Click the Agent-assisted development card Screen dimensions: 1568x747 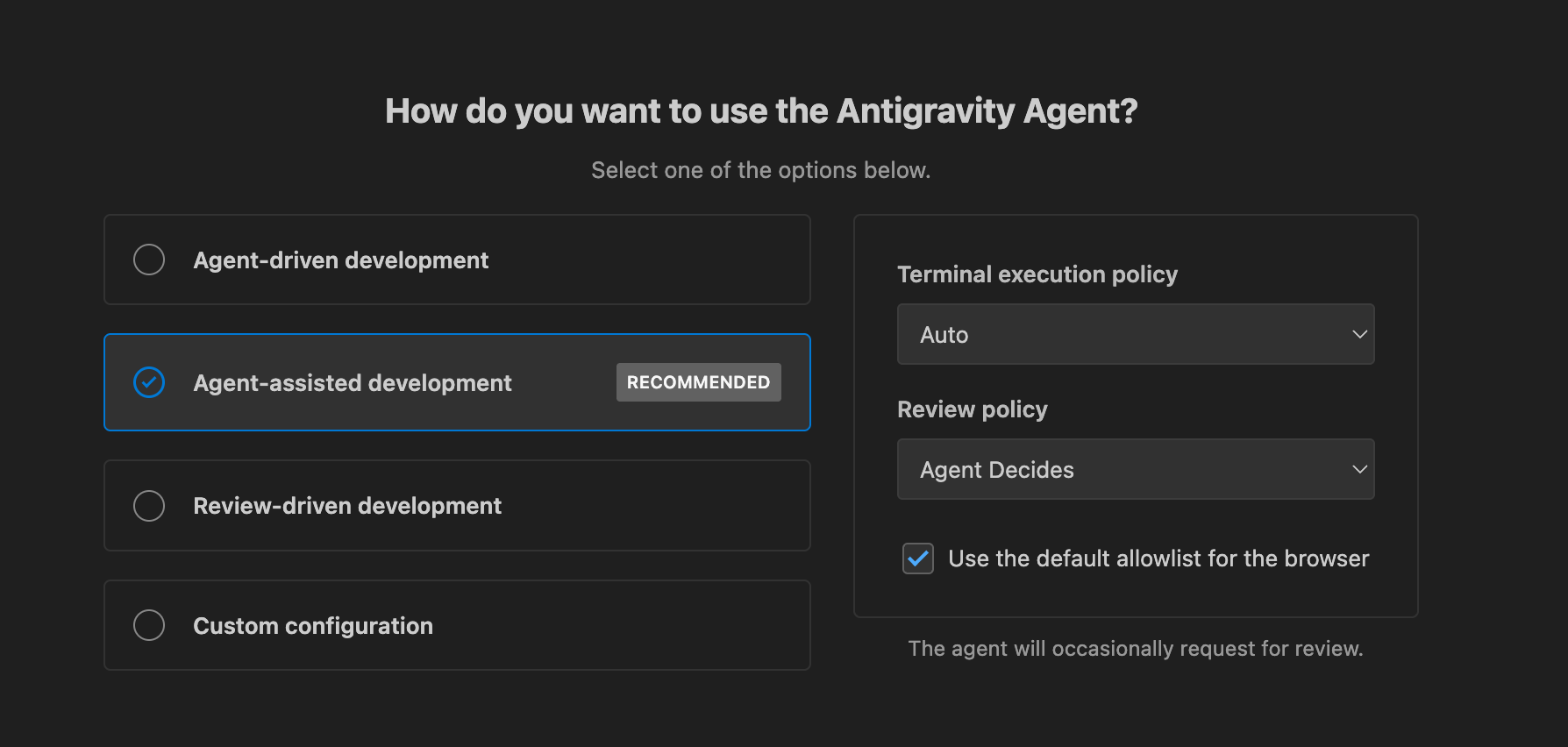point(456,382)
